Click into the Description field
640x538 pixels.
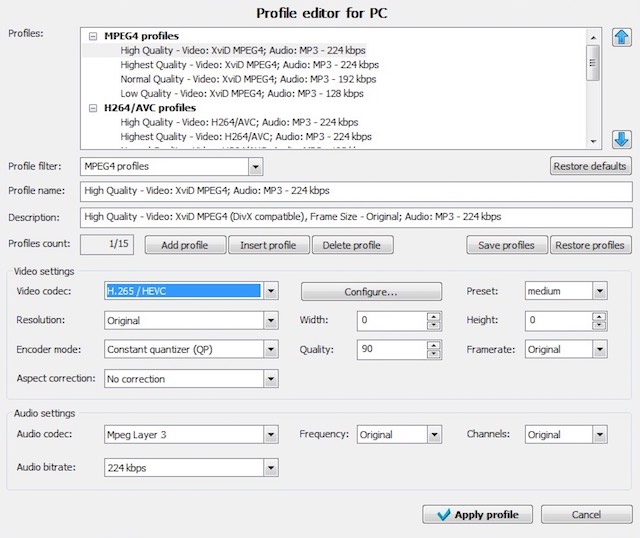click(356, 217)
